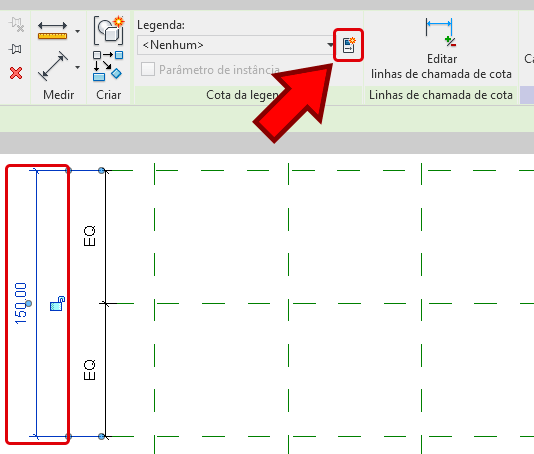Click the upper EQ dimension label
This screenshot has height=454, width=534.
coord(89,236)
